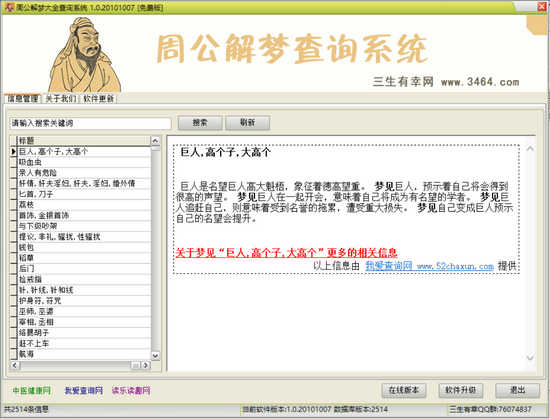Click the horizontal scrollbar left arrow

[14, 365]
